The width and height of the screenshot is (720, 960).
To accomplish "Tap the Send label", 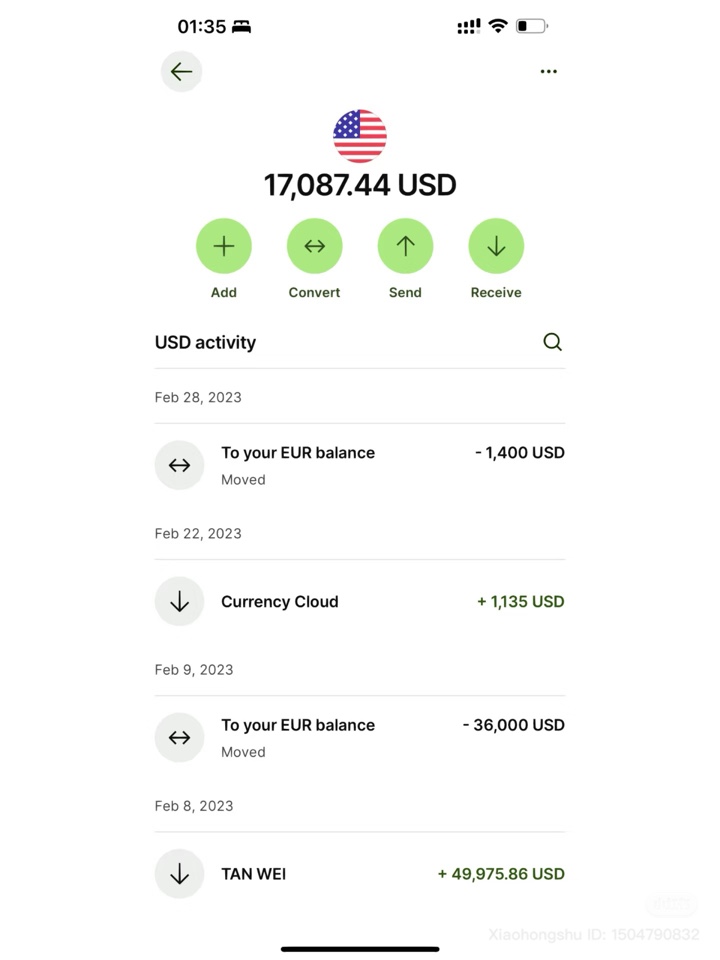I will tap(405, 293).
